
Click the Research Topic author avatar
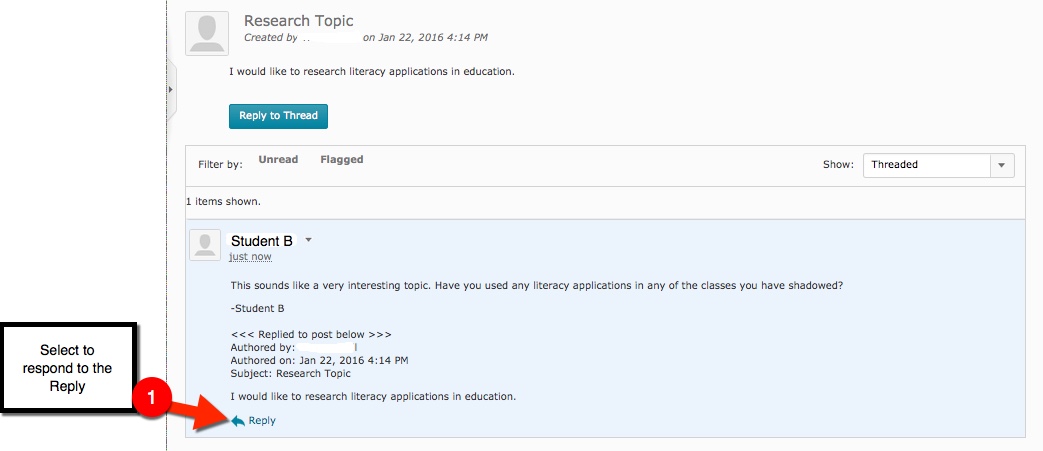(207, 33)
